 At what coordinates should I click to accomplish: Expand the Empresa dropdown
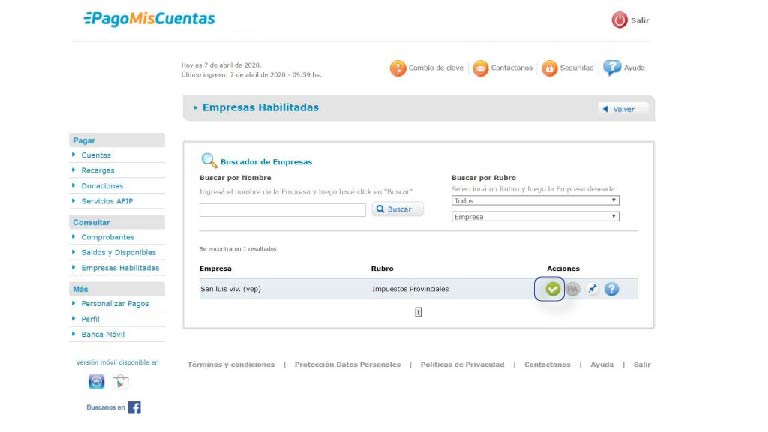tap(535, 216)
